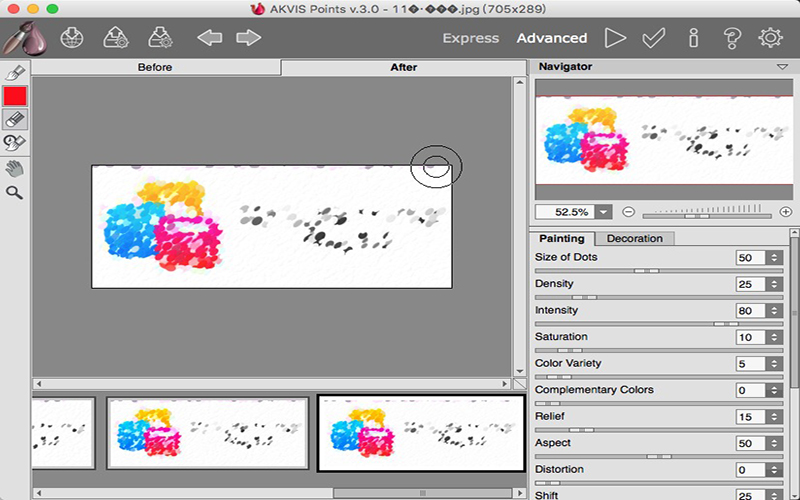Select Advanced mode
800x500 pixels.
(x=551, y=38)
